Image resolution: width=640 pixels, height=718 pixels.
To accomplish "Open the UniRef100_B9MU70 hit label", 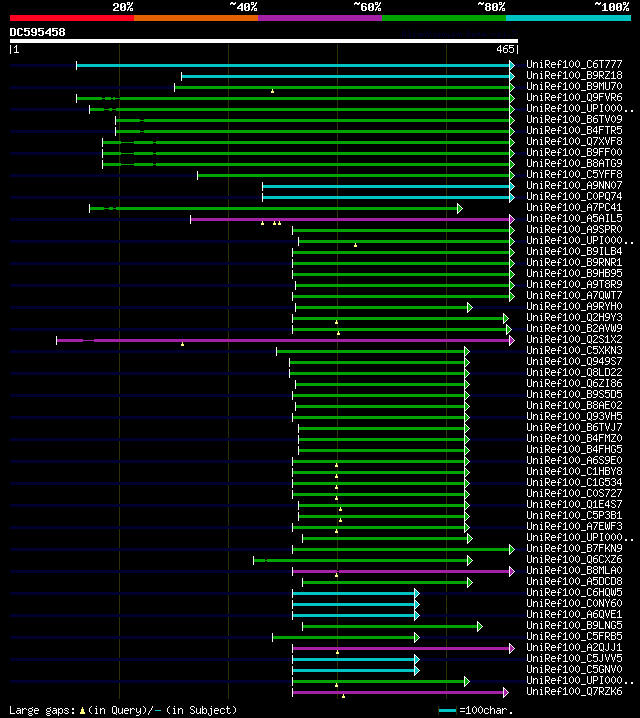I will click(x=574, y=86).
